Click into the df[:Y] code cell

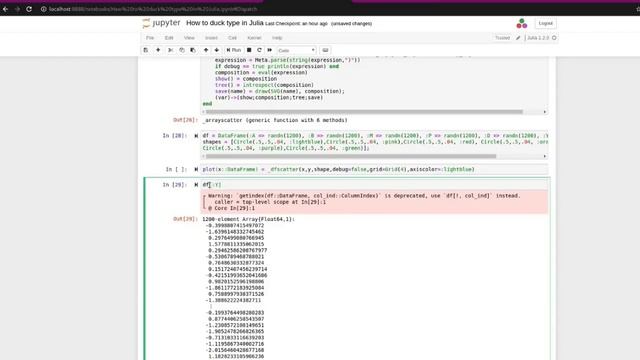click(x=374, y=185)
